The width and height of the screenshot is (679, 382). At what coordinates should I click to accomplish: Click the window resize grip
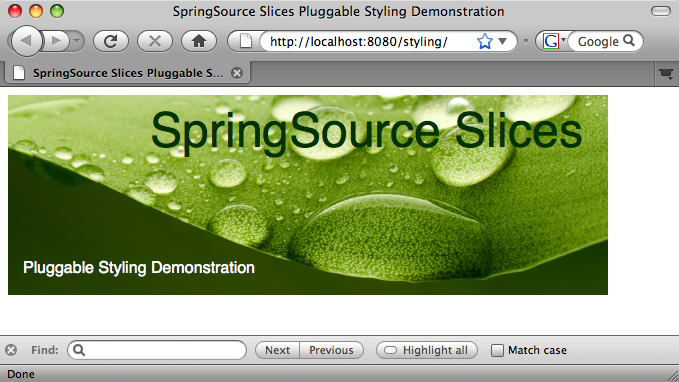(x=673, y=375)
